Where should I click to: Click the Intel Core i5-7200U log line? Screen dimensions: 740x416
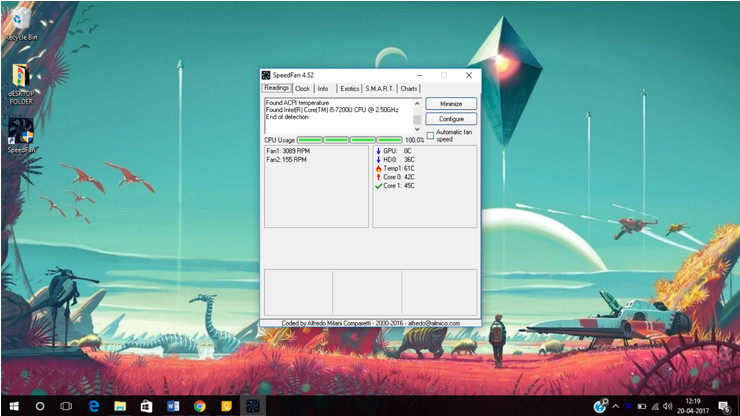332,110
